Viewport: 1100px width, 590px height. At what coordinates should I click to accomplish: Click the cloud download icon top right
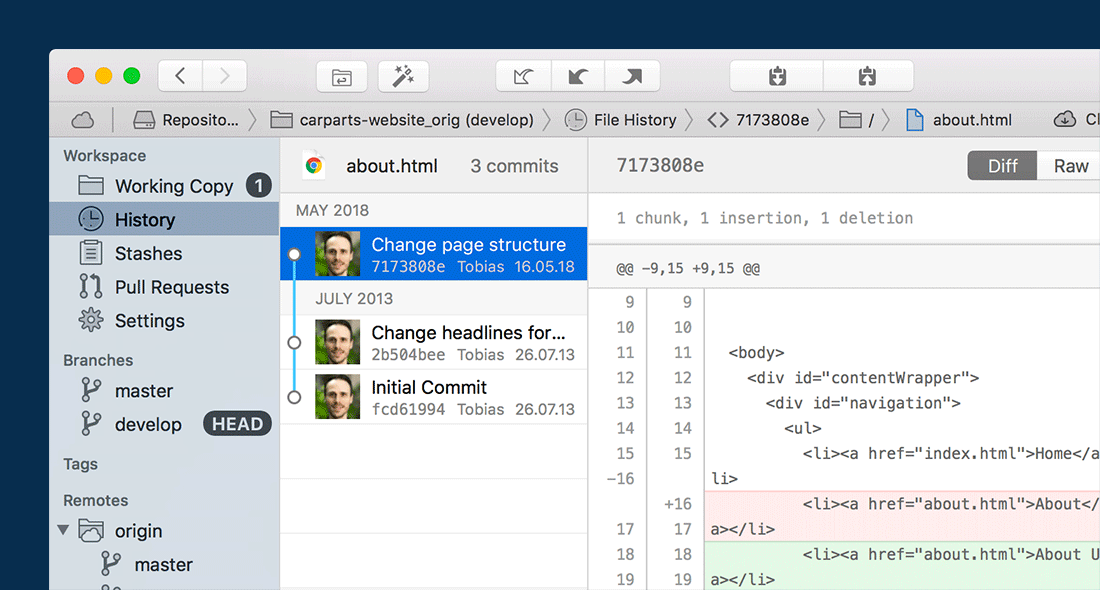(x=1064, y=118)
